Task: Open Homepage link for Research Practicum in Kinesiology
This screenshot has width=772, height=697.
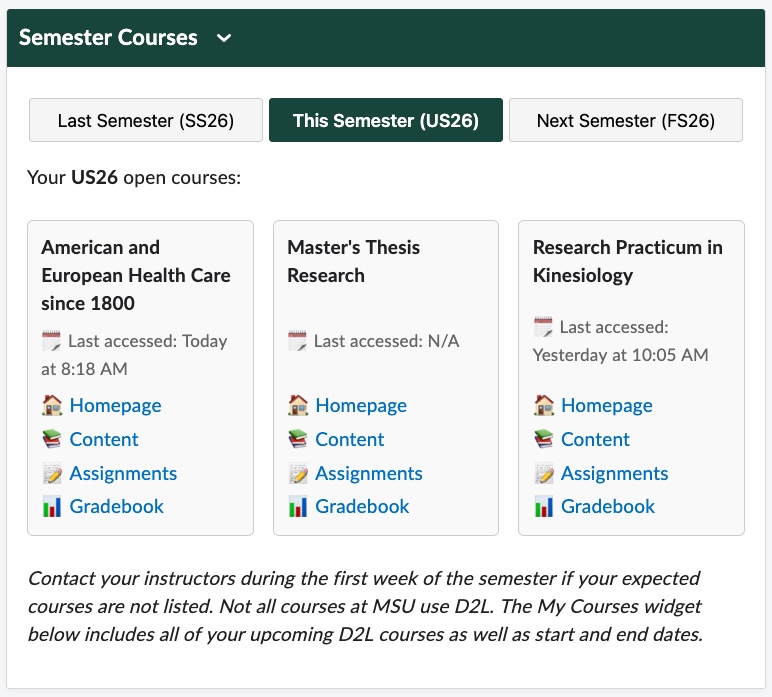Action: coord(607,406)
